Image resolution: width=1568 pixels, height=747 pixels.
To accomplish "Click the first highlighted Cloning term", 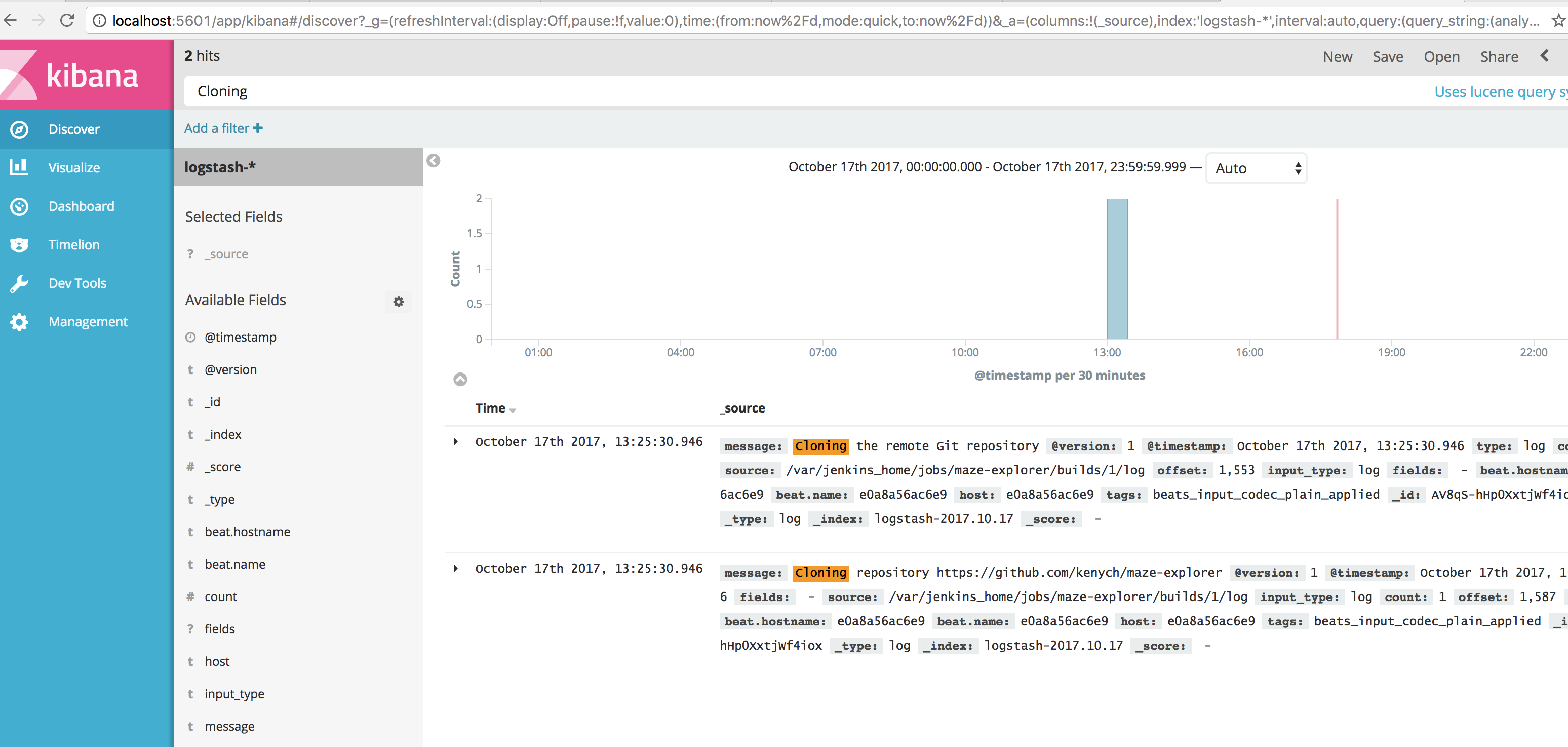I will (x=820, y=446).
